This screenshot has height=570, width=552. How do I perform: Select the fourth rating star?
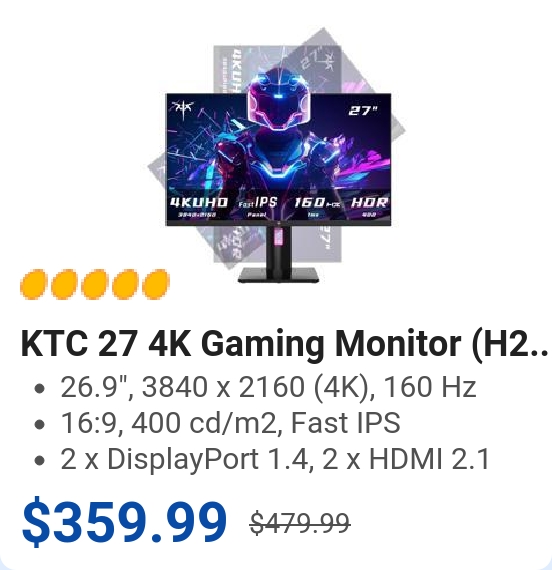pyautogui.click(x=125, y=284)
